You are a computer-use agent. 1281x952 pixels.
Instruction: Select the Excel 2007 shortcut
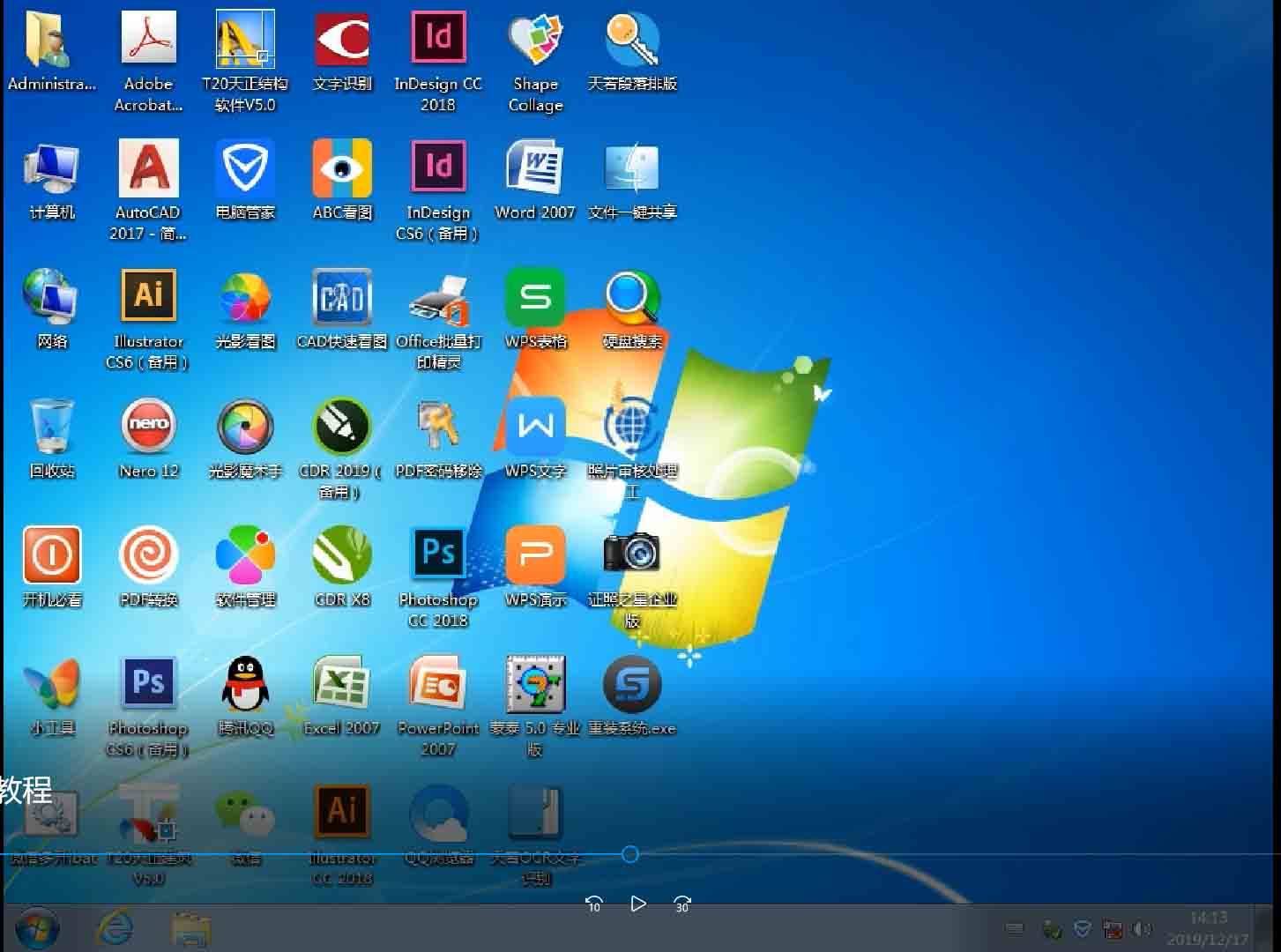[342, 684]
